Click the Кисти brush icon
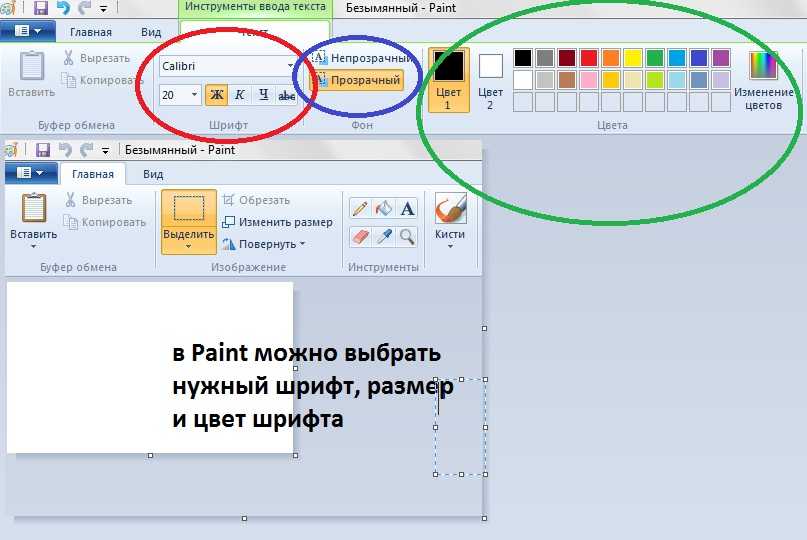 (x=450, y=208)
